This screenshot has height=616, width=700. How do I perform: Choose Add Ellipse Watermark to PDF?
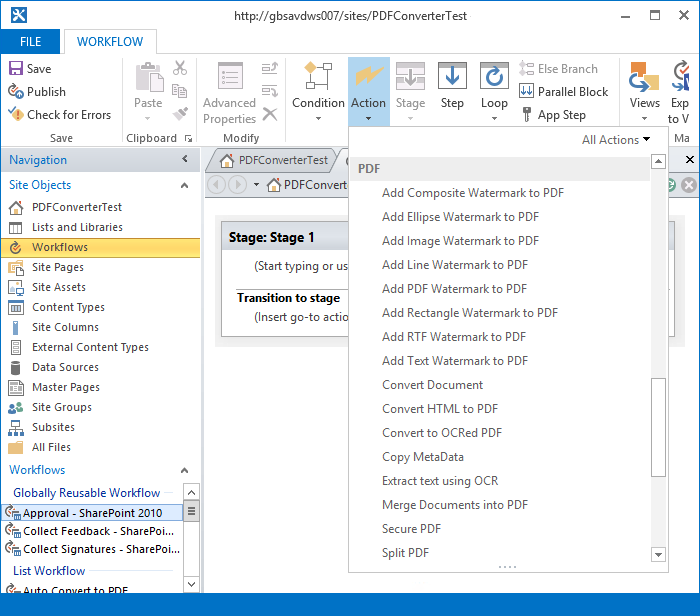(460, 217)
